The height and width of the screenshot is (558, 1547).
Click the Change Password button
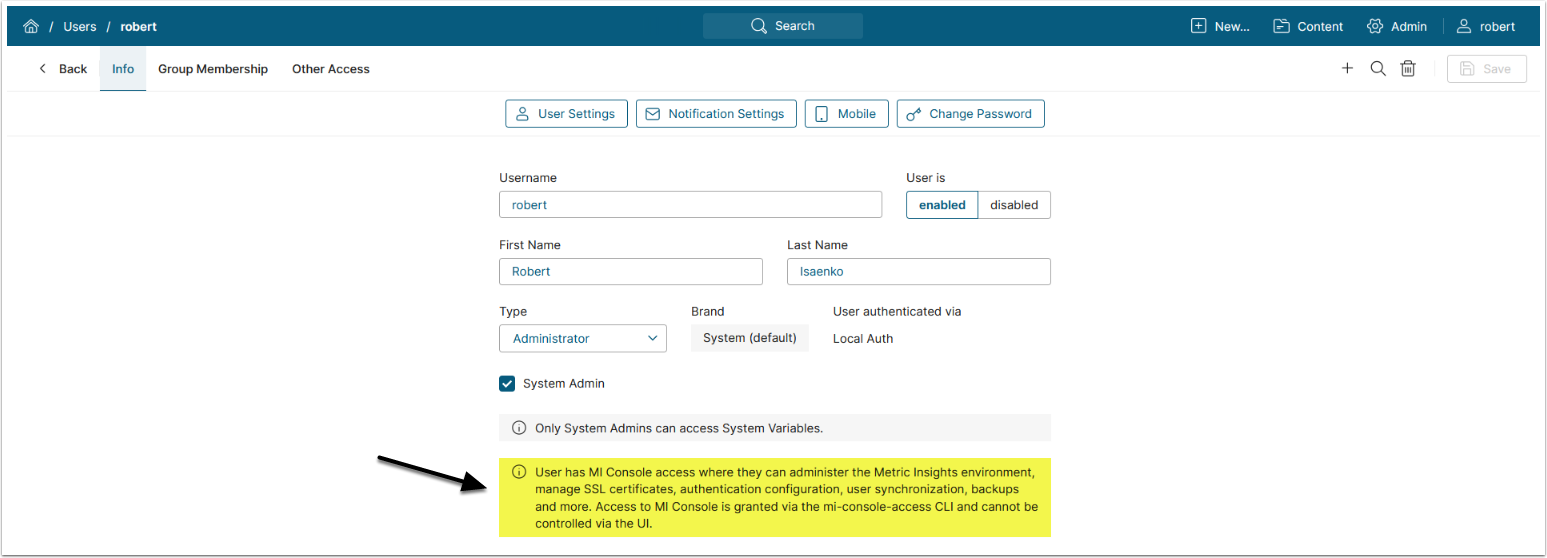tap(970, 114)
